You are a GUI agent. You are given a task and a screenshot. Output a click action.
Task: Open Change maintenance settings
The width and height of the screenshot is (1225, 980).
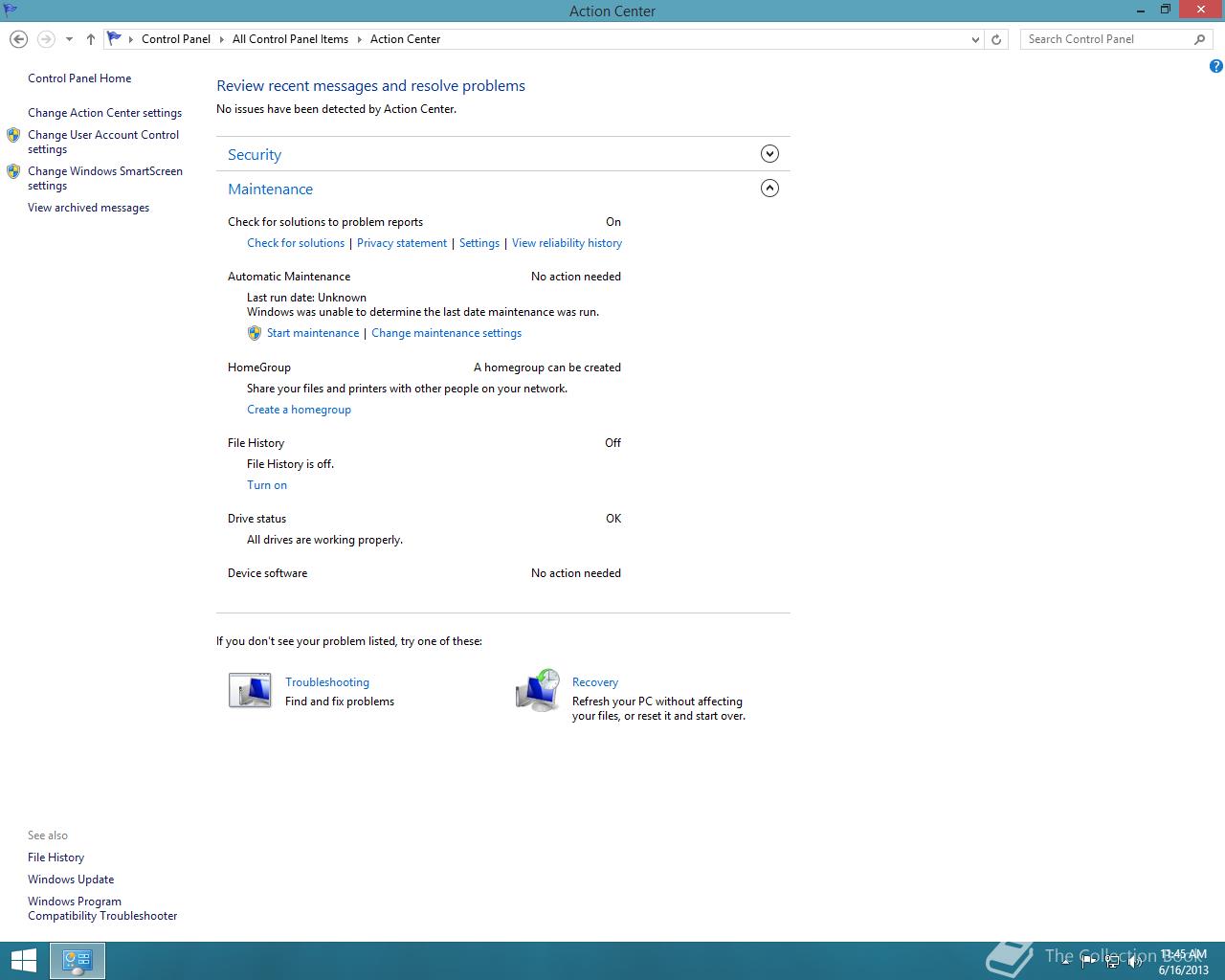click(x=446, y=333)
